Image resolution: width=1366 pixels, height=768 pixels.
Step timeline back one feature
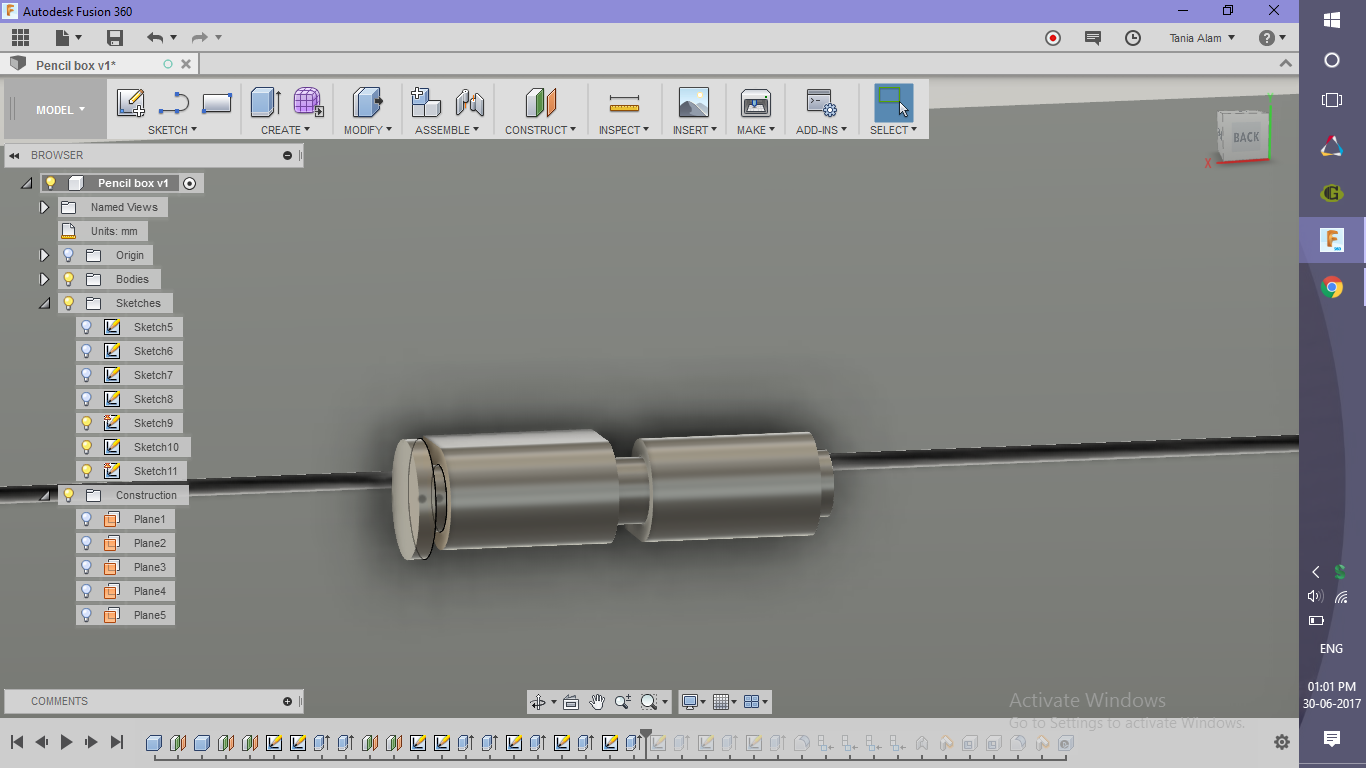pyautogui.click(x=42, y=742)
